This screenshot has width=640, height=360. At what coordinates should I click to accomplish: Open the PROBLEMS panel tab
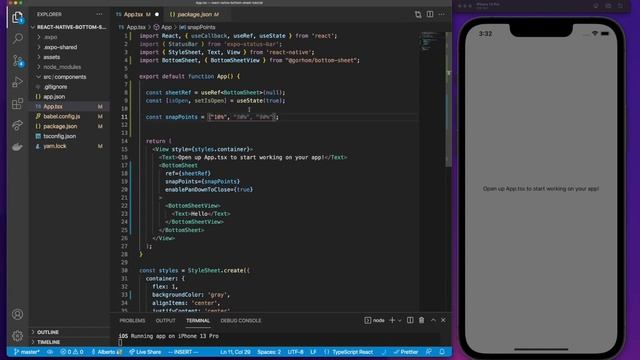(132, 320)
